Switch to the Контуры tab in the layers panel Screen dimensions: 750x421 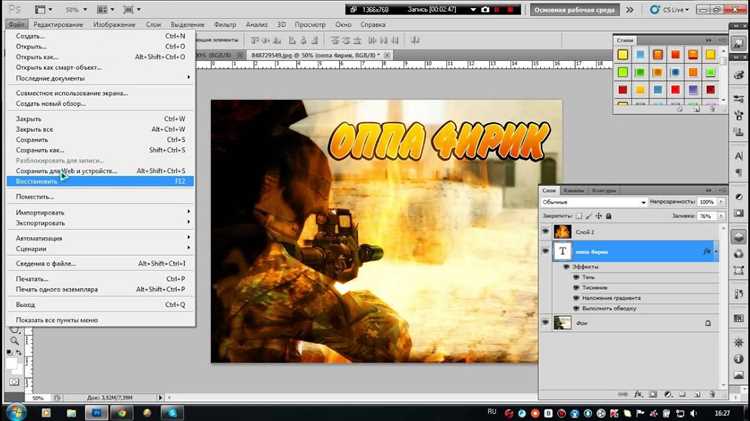604,190
